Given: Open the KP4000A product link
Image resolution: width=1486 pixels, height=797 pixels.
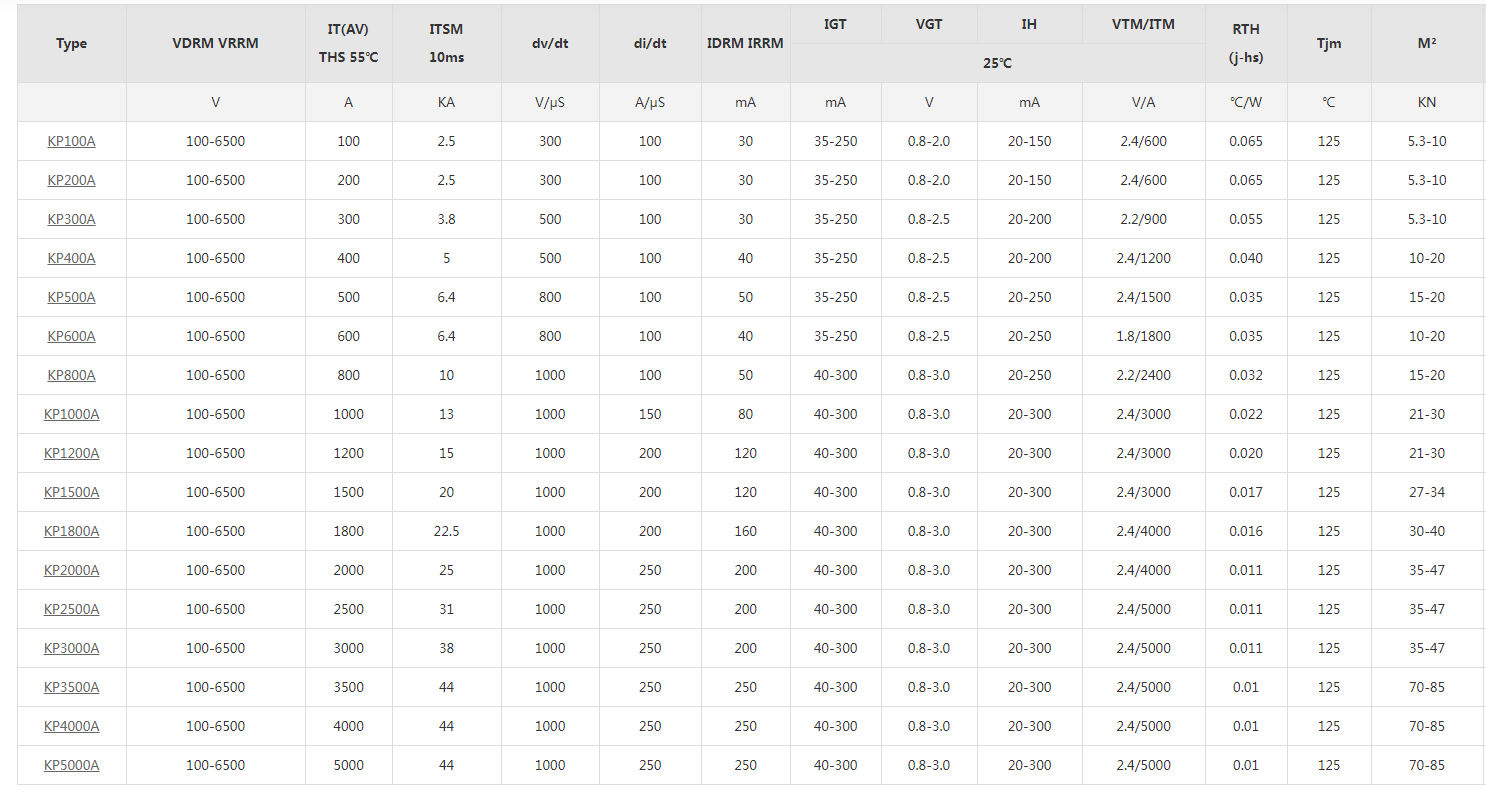Looking at the screenshot, I should point(71,726).
